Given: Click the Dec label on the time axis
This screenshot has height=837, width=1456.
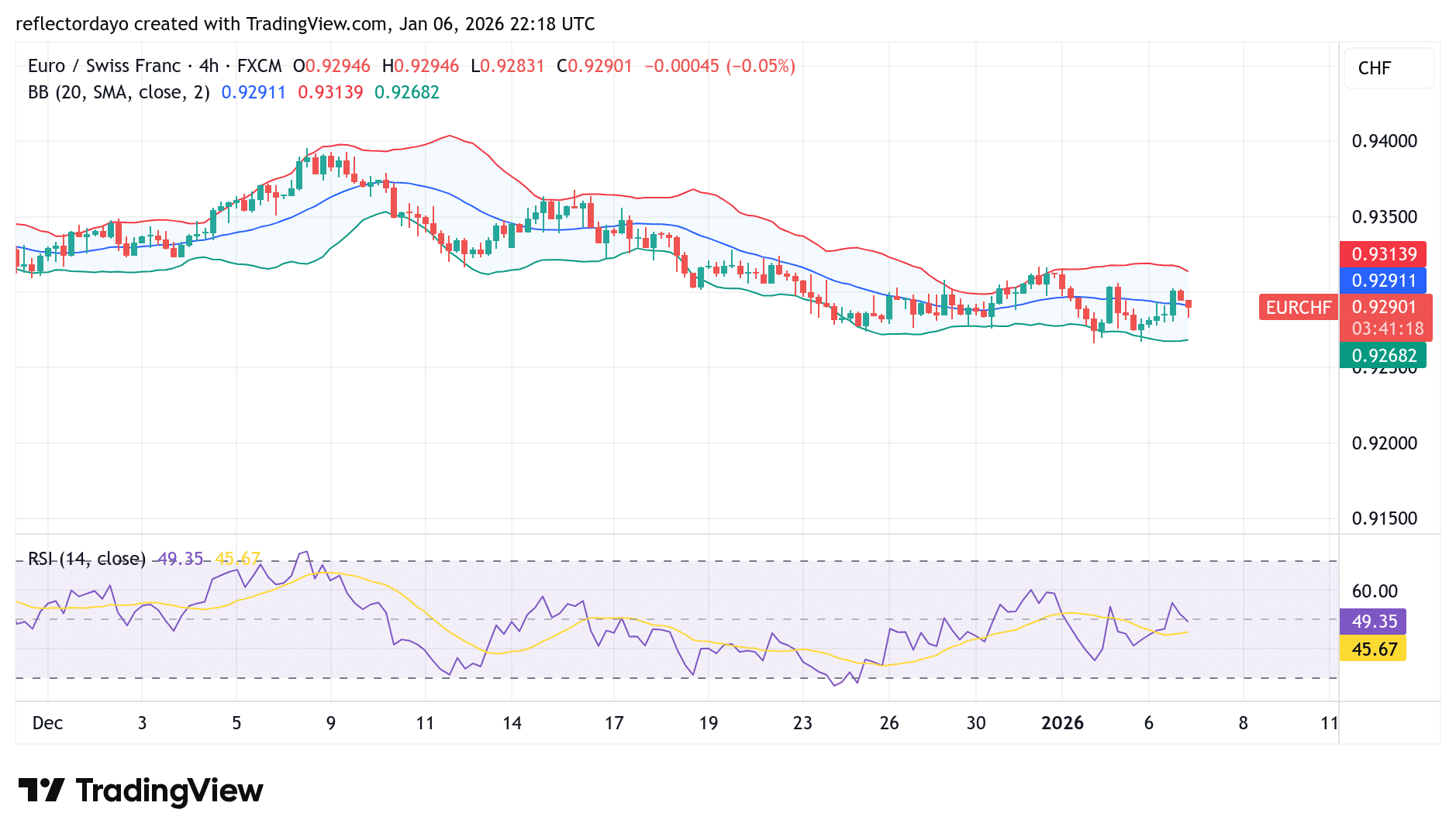Looking at the screenshot, I should tap(48, 722).
